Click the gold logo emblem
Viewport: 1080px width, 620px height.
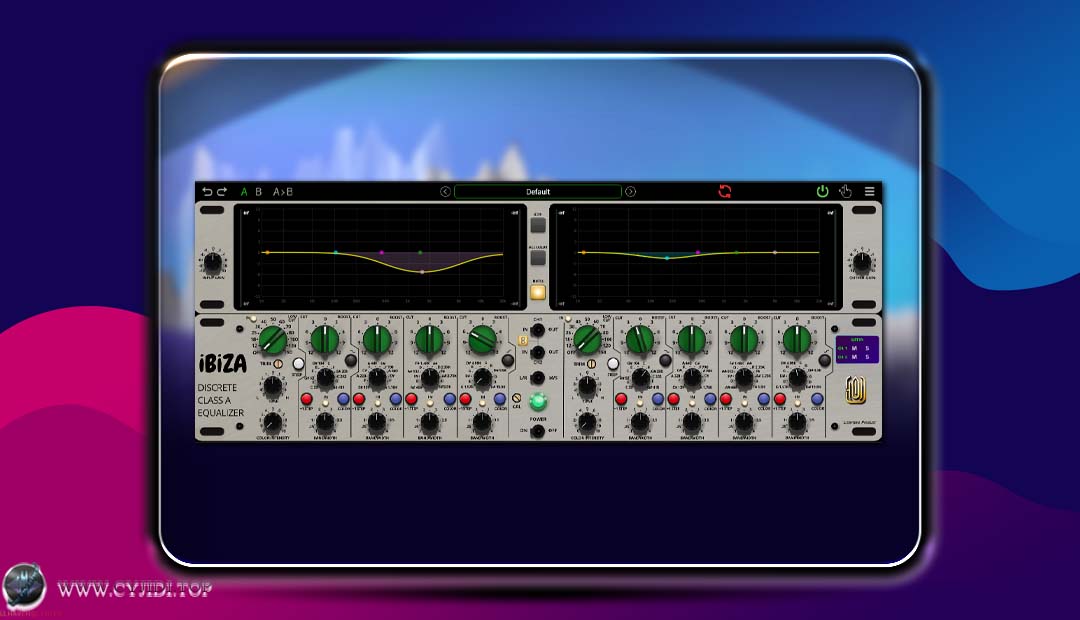[x=855, y=390]
